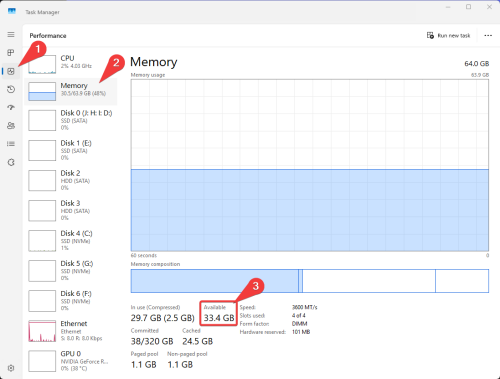Open the hamburger navigation menu
The width and height of the screenshot is (500, 379).
[11, 35]
